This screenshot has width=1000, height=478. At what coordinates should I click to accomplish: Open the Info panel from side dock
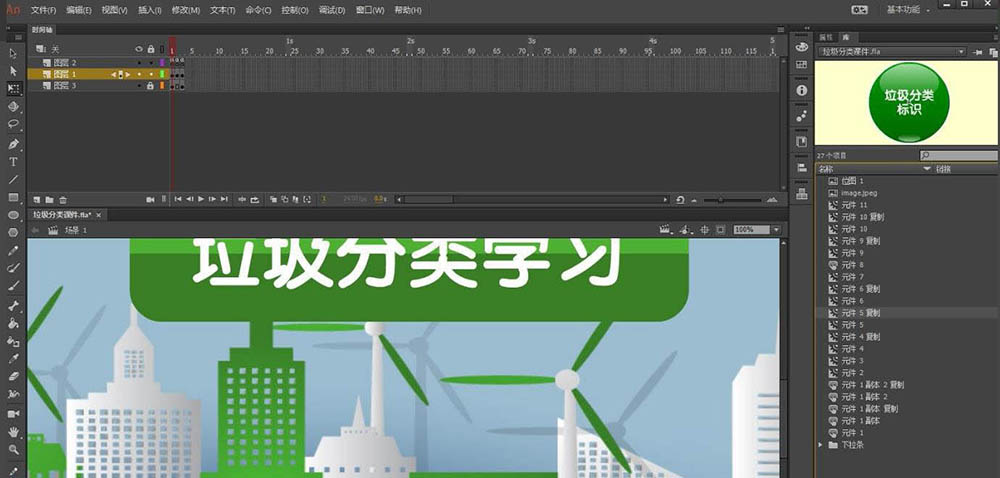pos(802,91)
